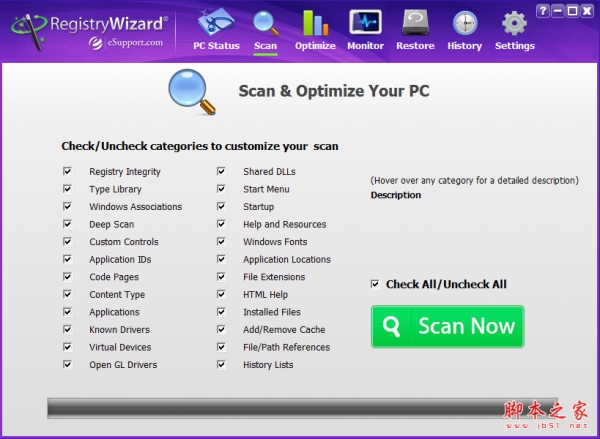This screenshot has height=439, width=600.
Task: Click the Registry Integrity label text
Action: click(125, 172)
